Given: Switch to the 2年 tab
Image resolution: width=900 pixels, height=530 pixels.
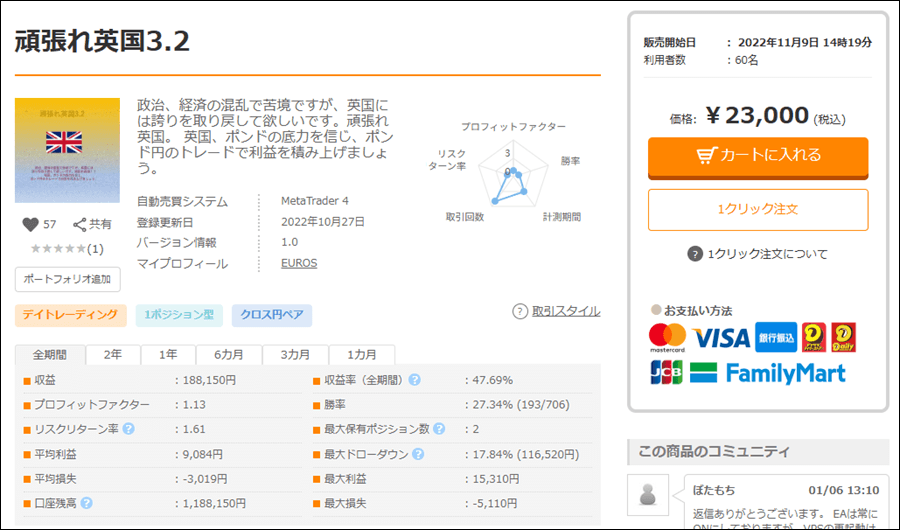Looking at the screenshot, I should pos(113,355).
